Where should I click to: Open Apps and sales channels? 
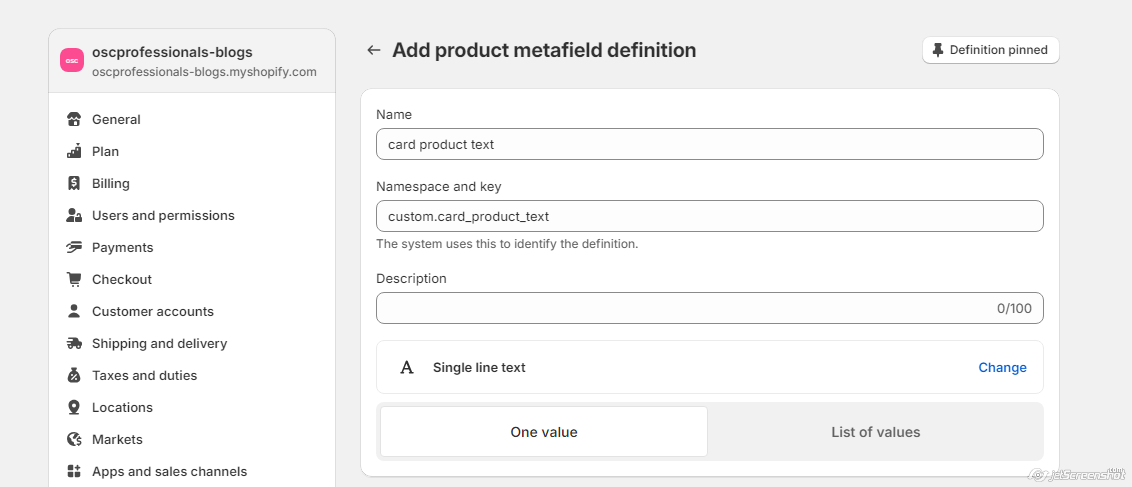(x=169, y=471)
